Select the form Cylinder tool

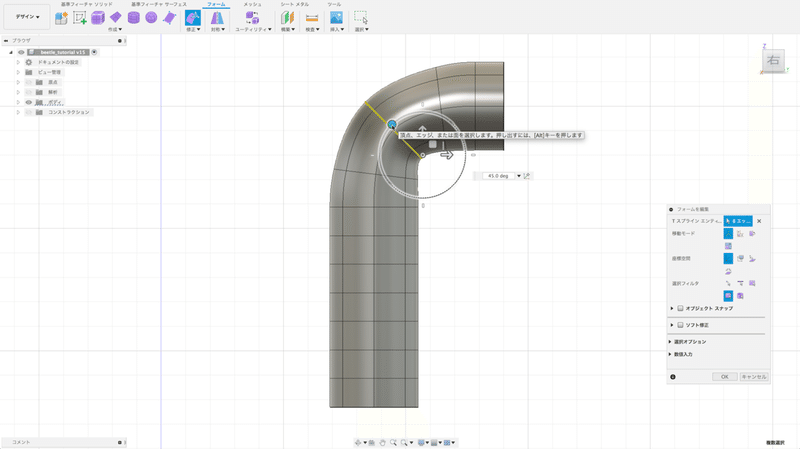(134, 18)
